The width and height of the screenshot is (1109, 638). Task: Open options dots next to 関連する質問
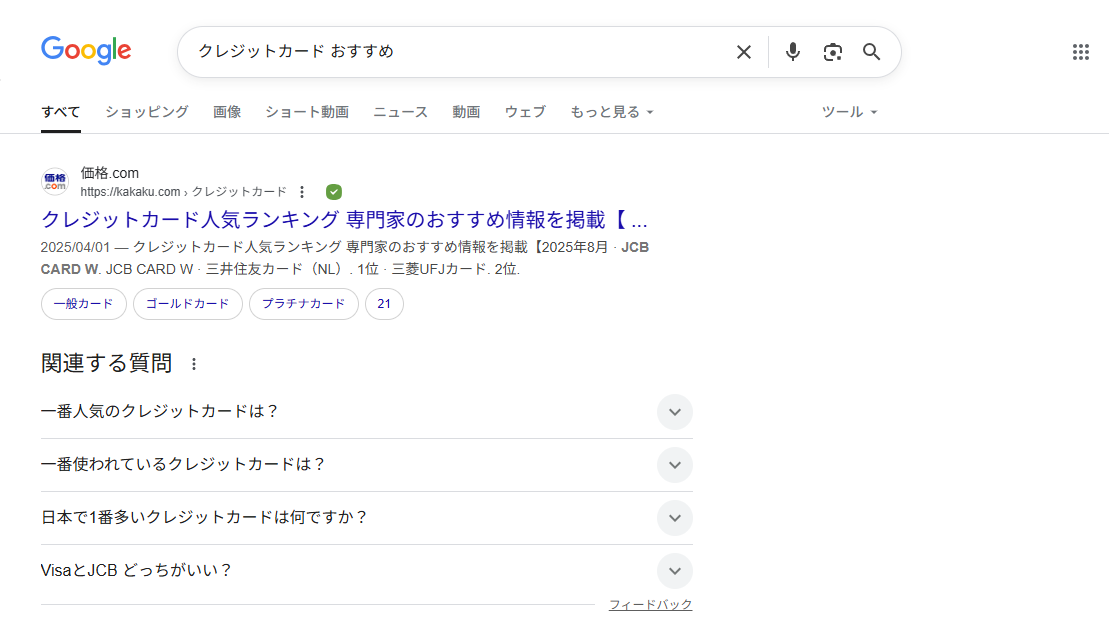(194, 364)
